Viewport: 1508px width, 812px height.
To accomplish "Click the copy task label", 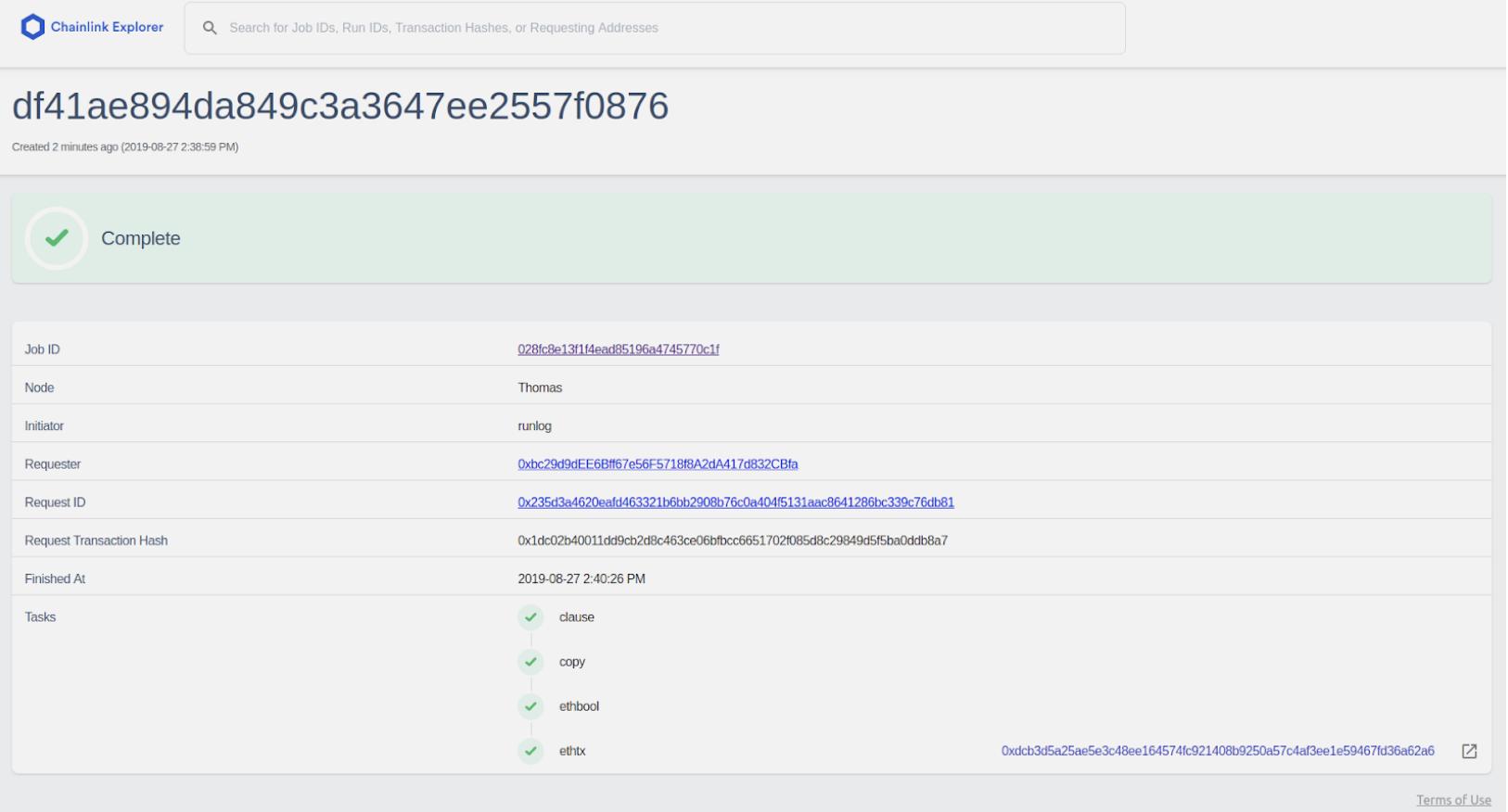I will 572,662.
